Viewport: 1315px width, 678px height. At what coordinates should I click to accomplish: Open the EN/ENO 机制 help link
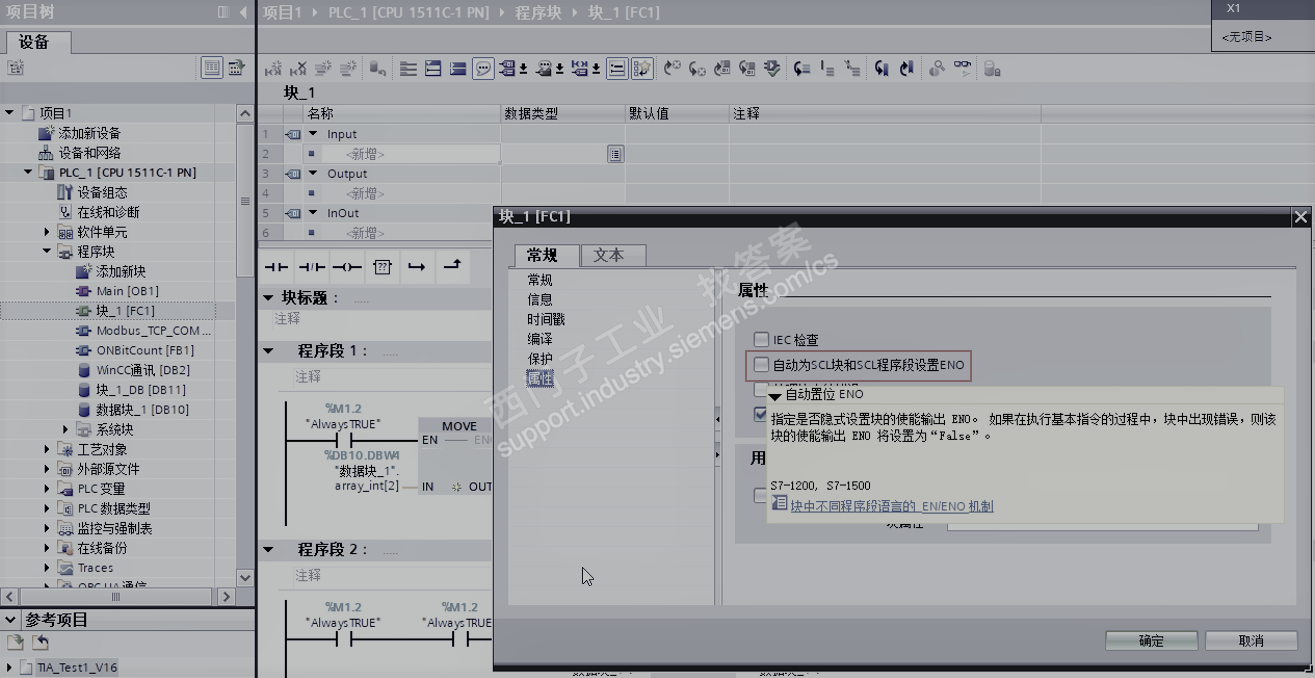(x=892, y=506)
